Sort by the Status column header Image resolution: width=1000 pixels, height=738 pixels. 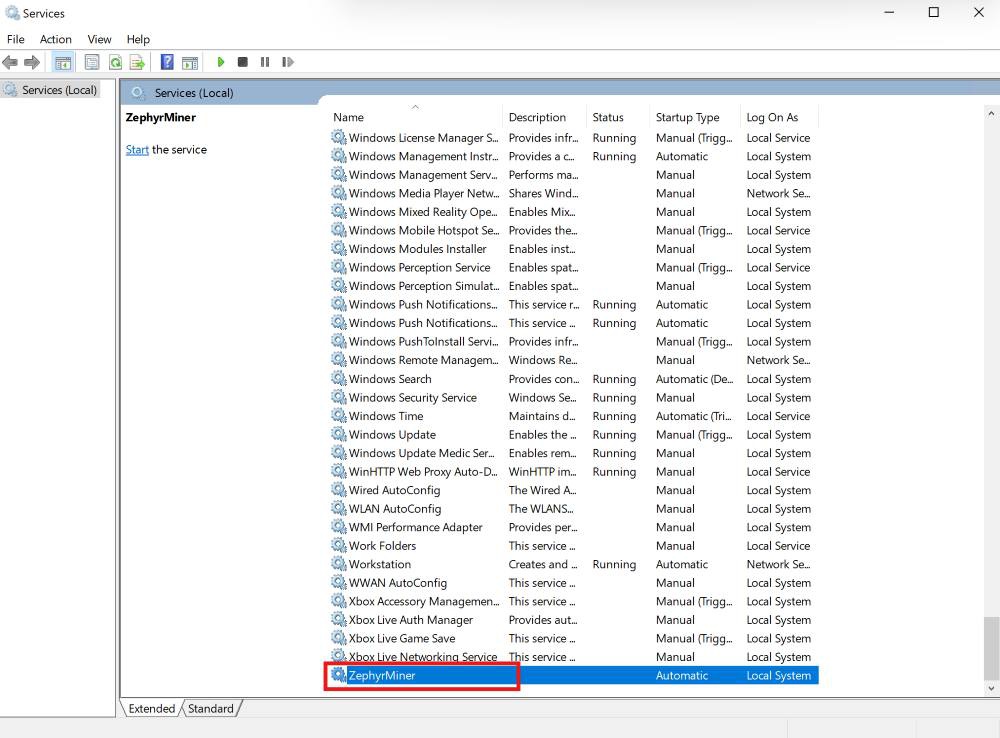[x=617, y=117]
